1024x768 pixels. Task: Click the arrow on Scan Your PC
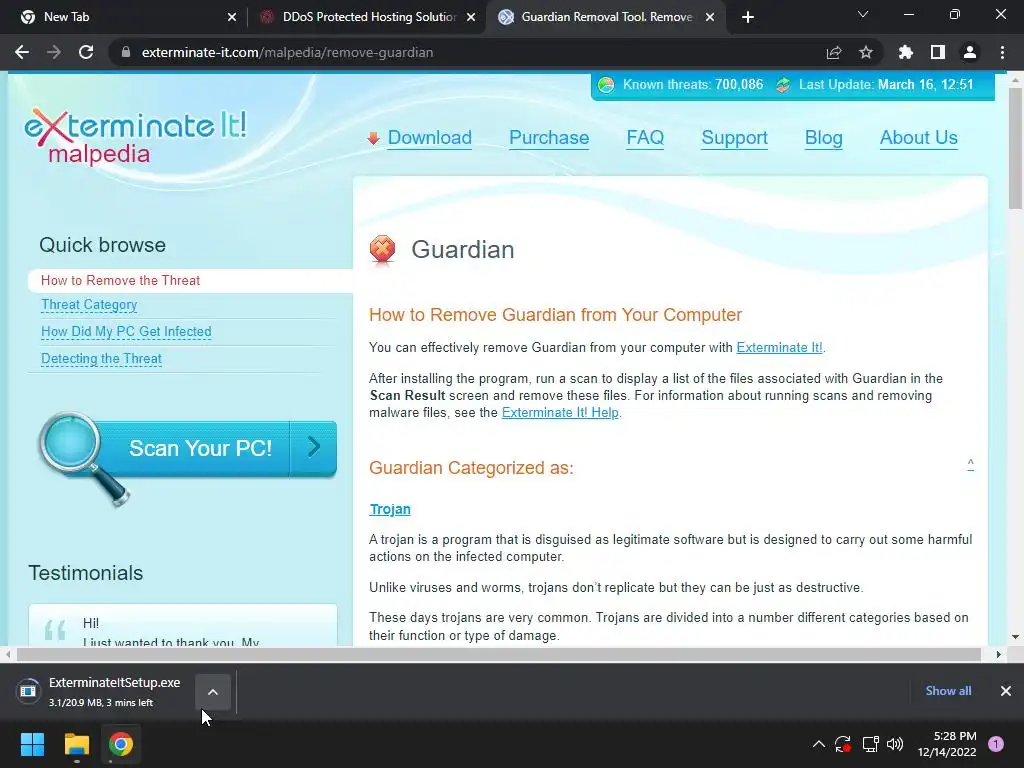pos(313,448)
